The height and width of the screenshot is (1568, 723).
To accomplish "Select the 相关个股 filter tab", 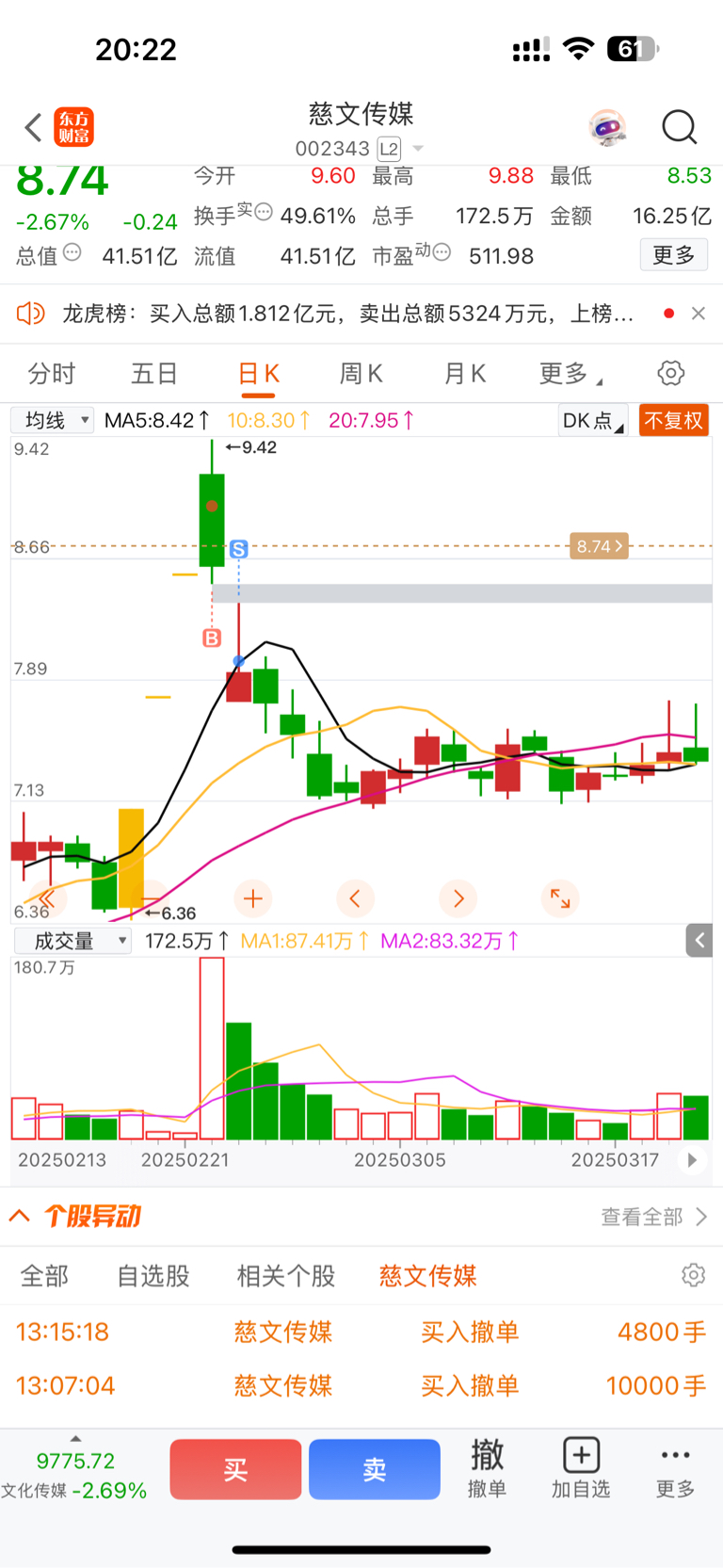I will (286, 1276).
